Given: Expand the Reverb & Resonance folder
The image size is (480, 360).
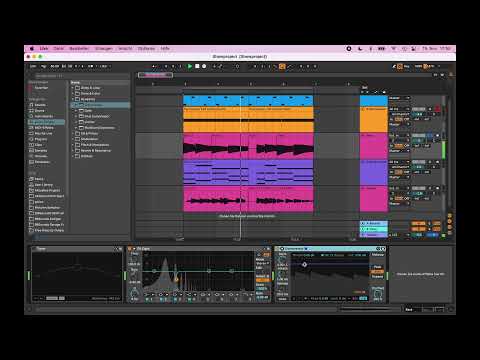Looking at the screenshot, I should tap(73, 150).
